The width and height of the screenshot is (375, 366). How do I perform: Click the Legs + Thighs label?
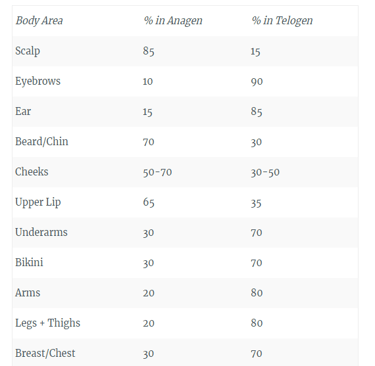pos(48,323)
